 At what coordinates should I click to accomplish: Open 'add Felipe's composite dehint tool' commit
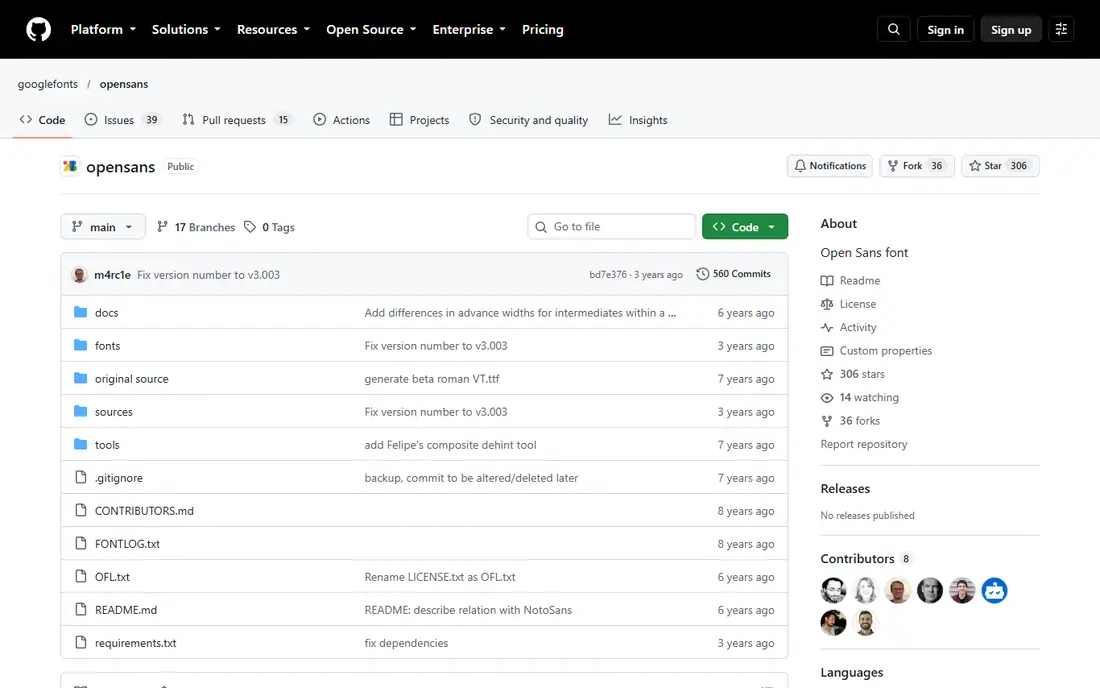coord(450,445)
